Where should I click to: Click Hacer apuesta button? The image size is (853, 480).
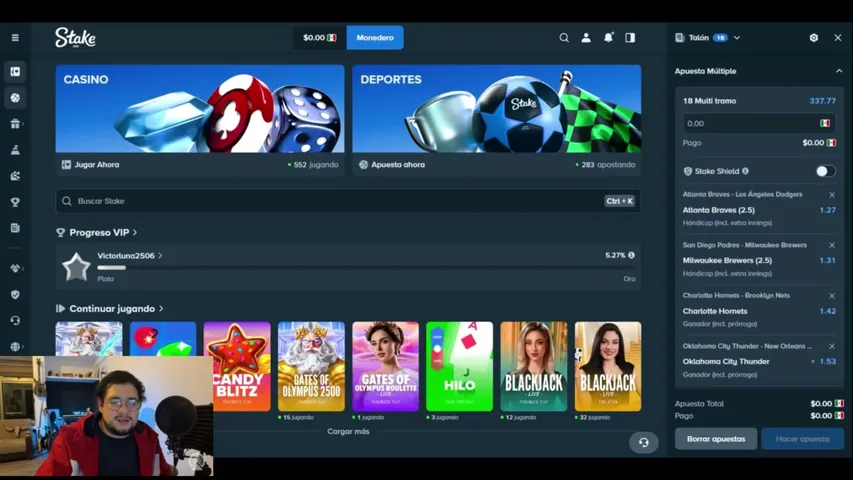tap(802, 439)
